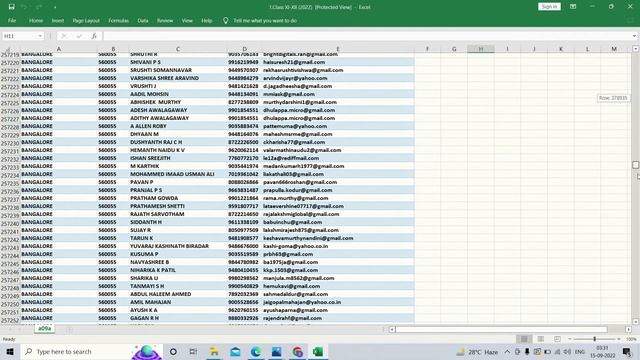Click horizontal scrollbar right arrow
Viewport: 640px width, 360px height.
628,329
